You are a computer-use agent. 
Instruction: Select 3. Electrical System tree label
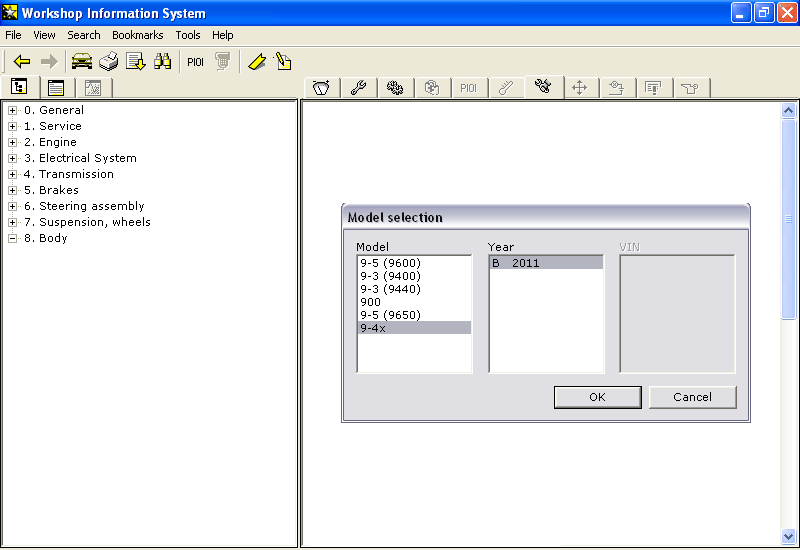[80, 158]
